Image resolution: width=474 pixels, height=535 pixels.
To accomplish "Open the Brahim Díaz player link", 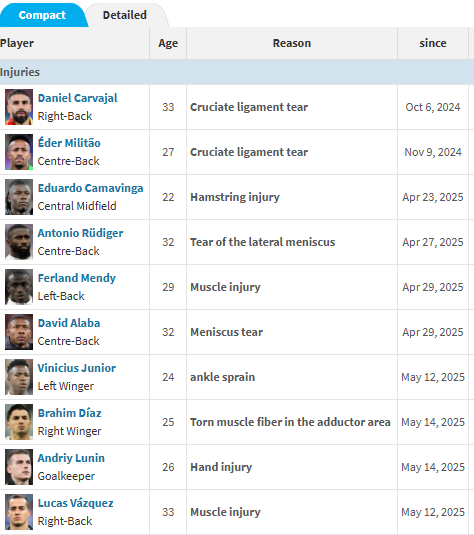I will 69,413.
